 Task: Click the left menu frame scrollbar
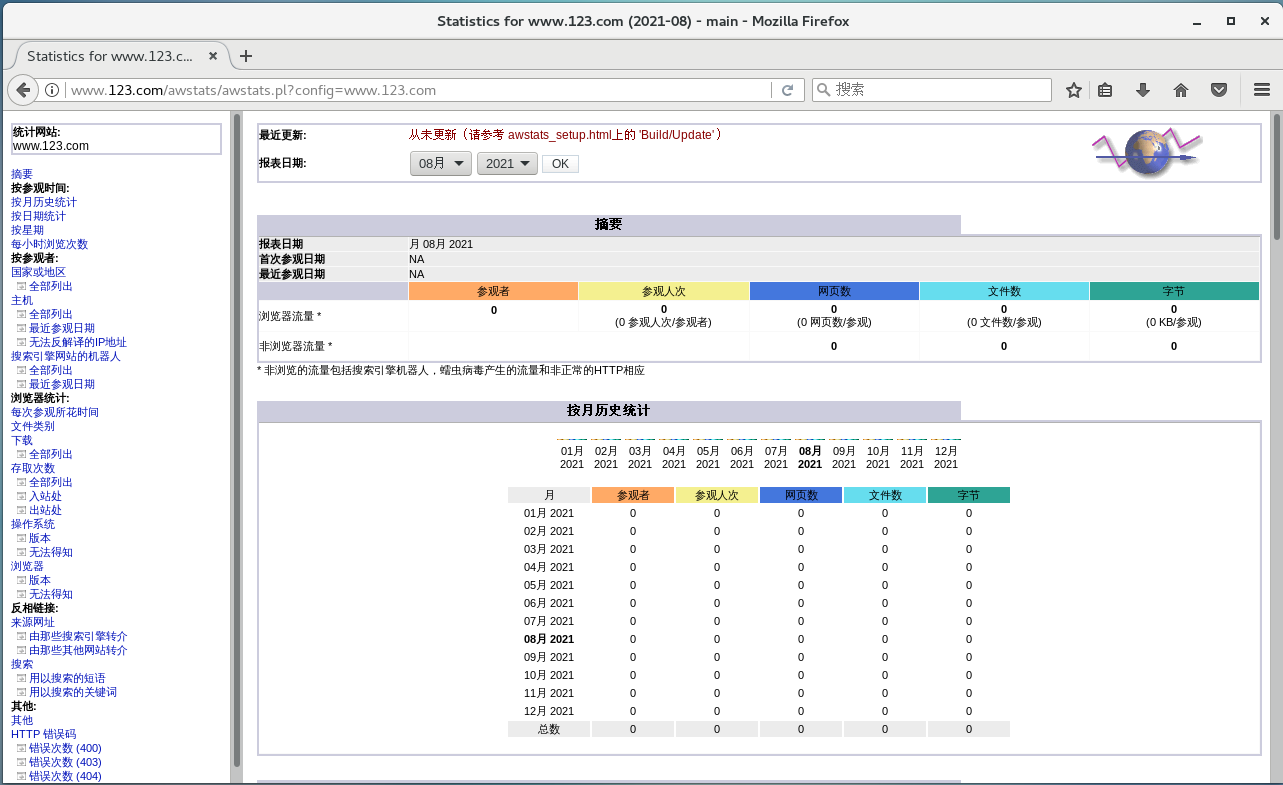[237, 440]
